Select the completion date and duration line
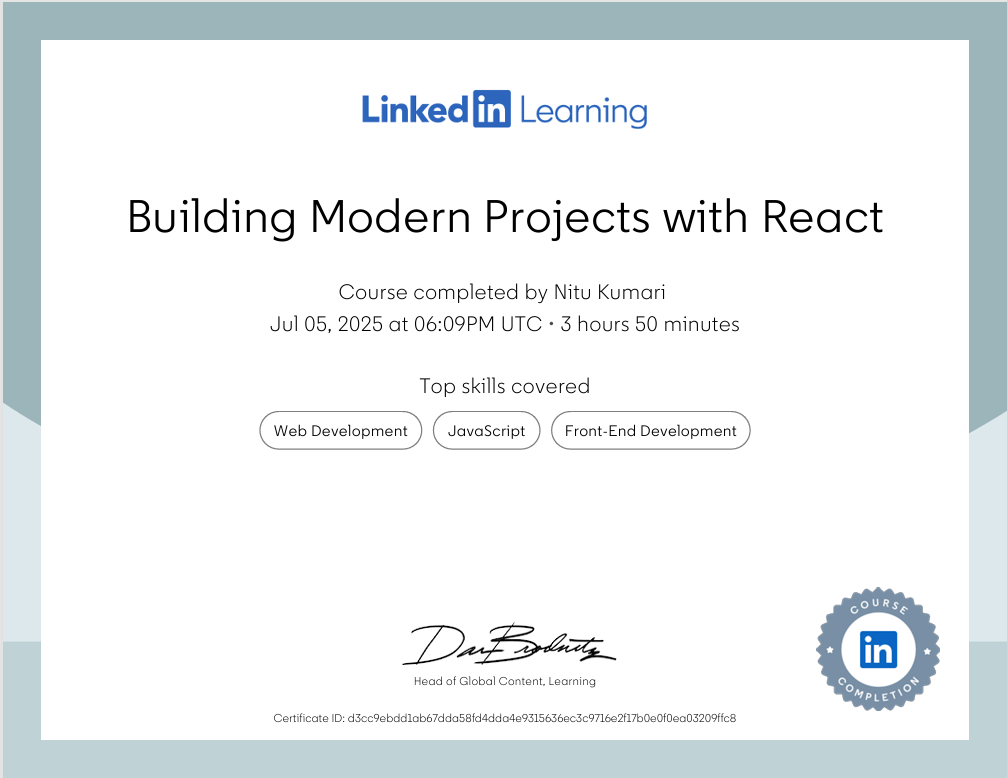Screen dimensions: 1007x778 pos(505,324)
